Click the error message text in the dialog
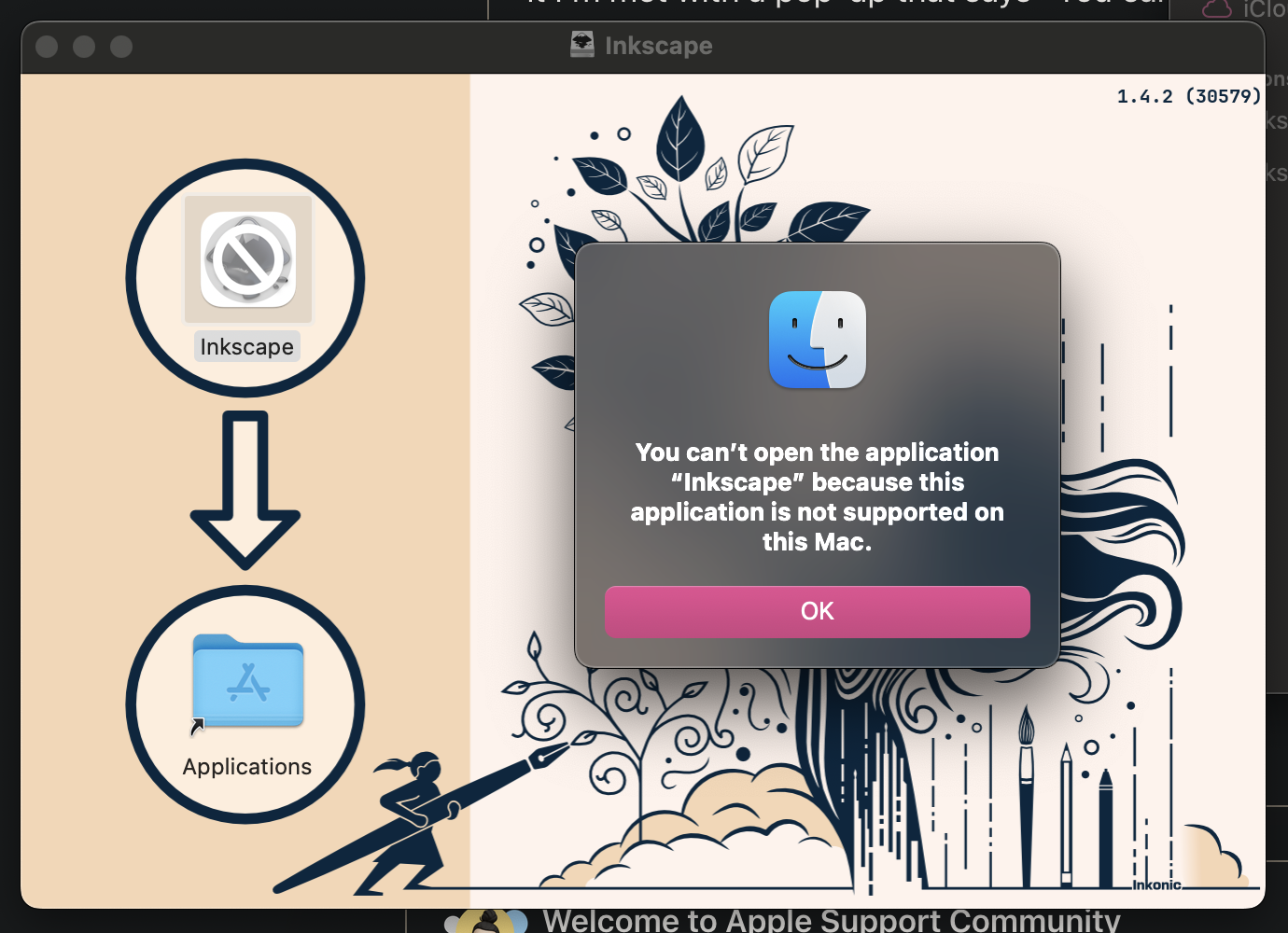The image size is (1288, 933). [818, 496]
